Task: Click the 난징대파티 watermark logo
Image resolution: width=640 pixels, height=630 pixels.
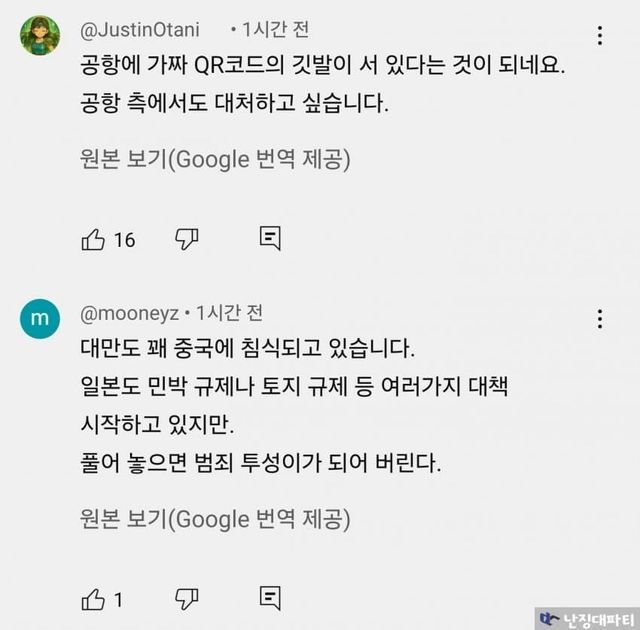Action: [x=587, y=619]
